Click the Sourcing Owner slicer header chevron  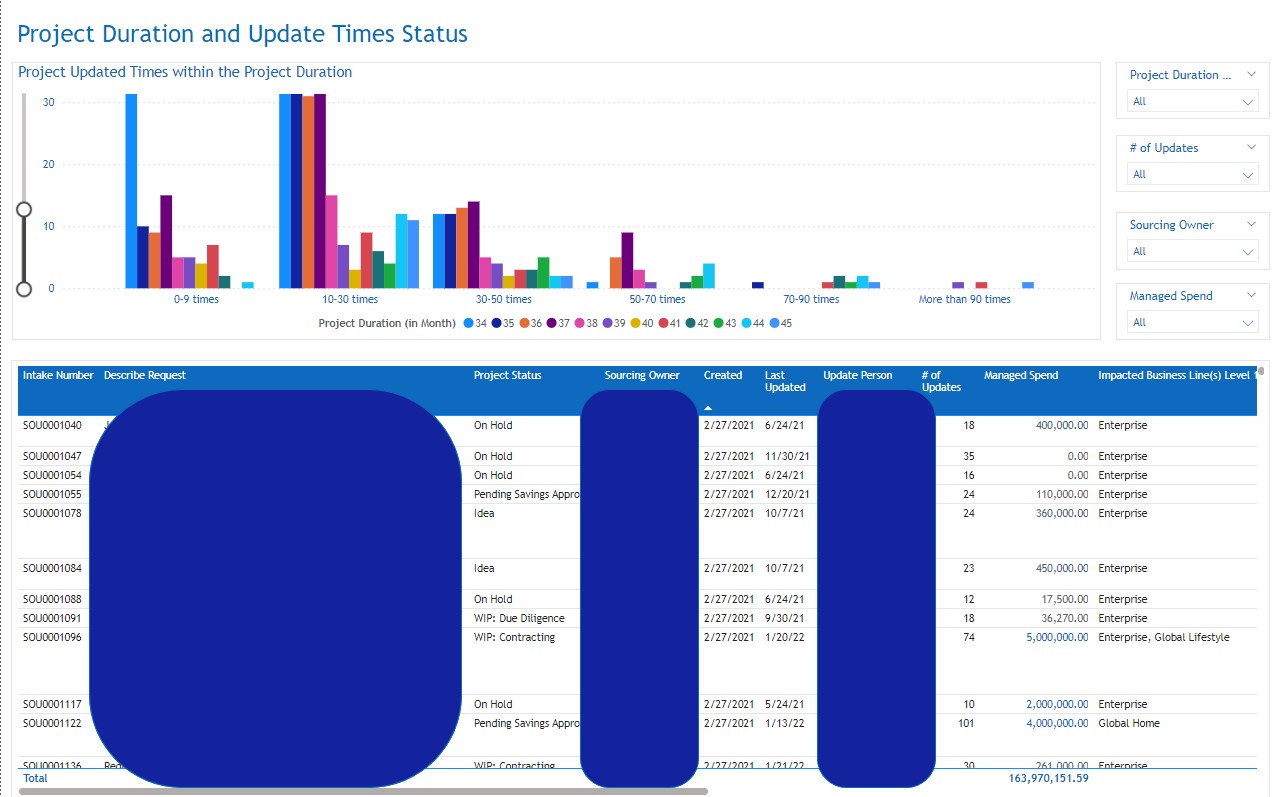coord(1251,224)
